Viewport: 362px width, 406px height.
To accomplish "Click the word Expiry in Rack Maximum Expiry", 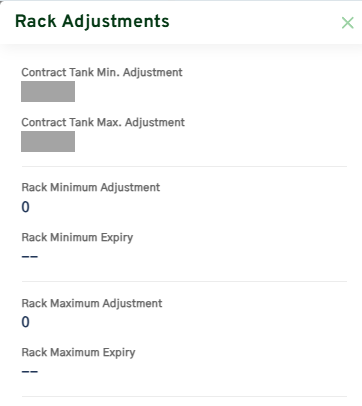I will [119, 353].
